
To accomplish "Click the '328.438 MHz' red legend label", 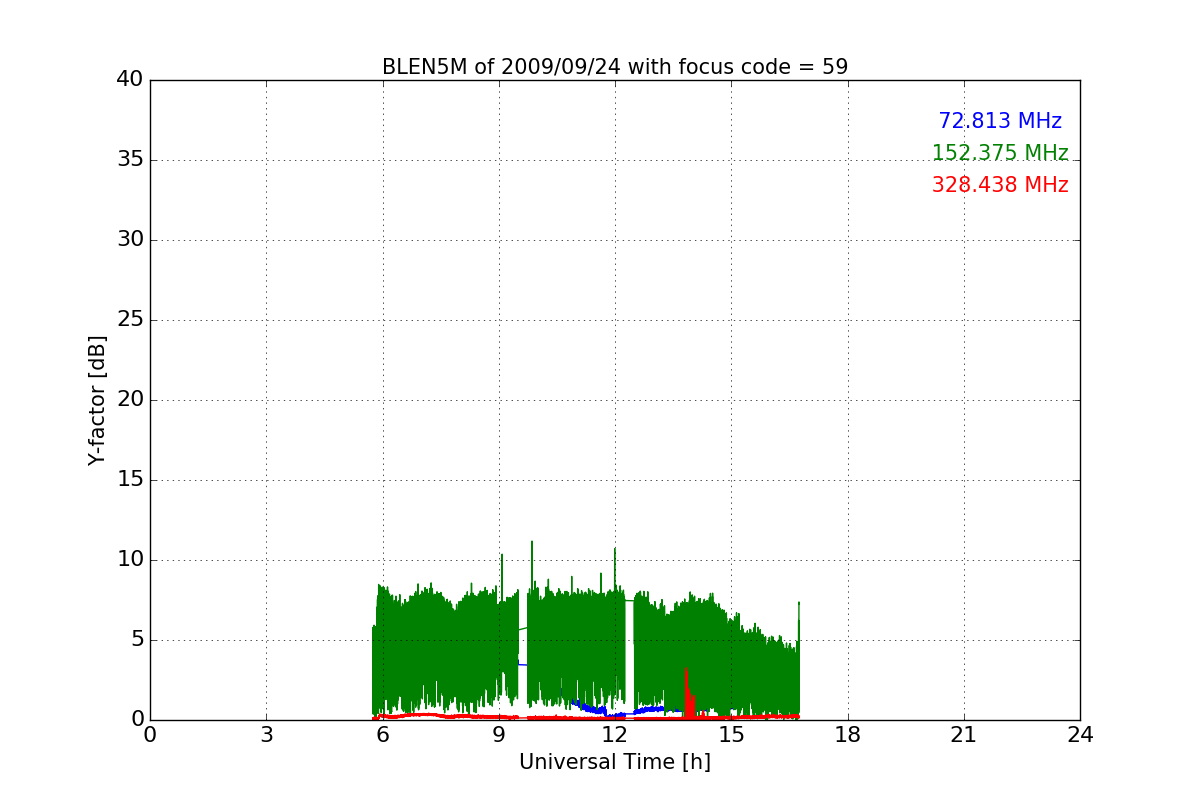I will coord(1000,185).
